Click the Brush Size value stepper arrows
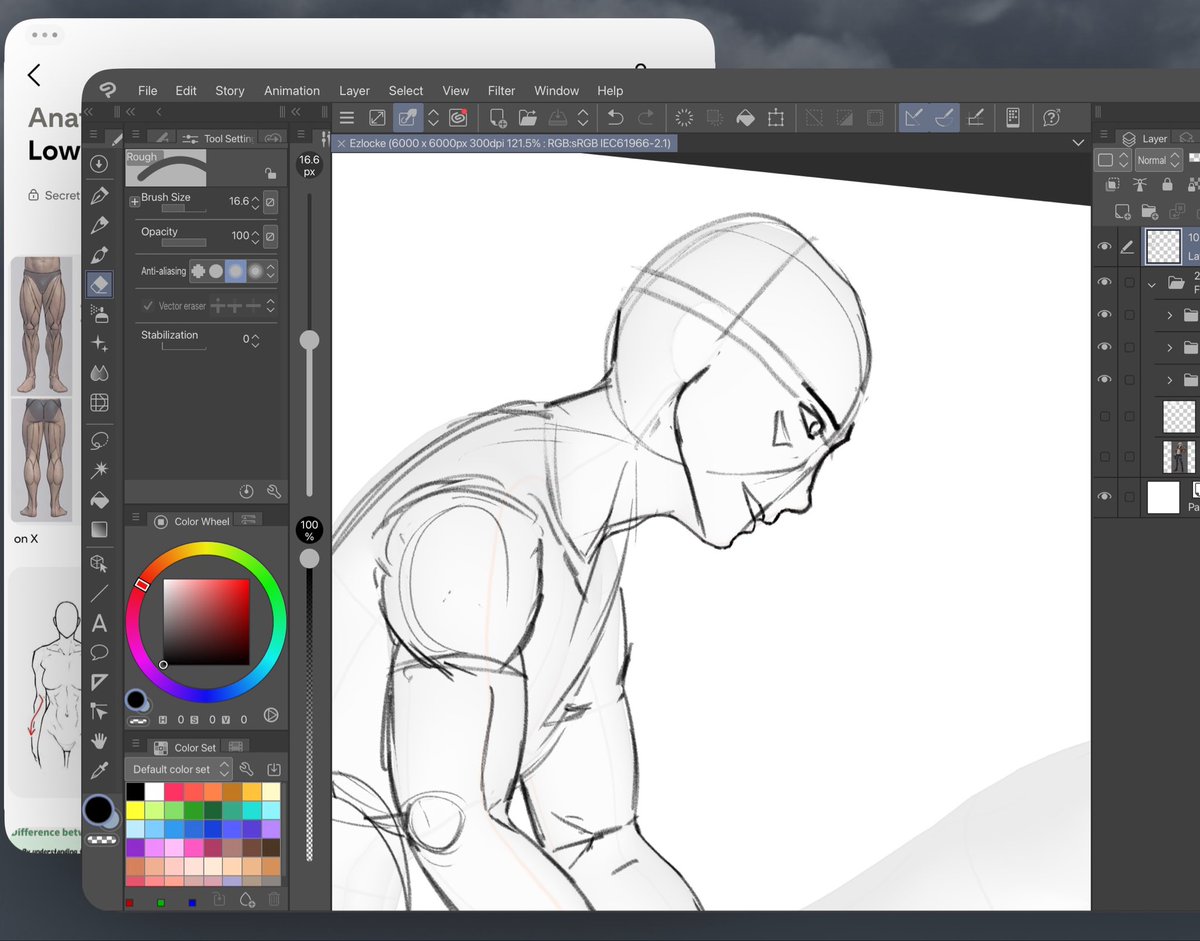Image resolution: width=1200 pixels, height=941 pixels. coord(255,201)
